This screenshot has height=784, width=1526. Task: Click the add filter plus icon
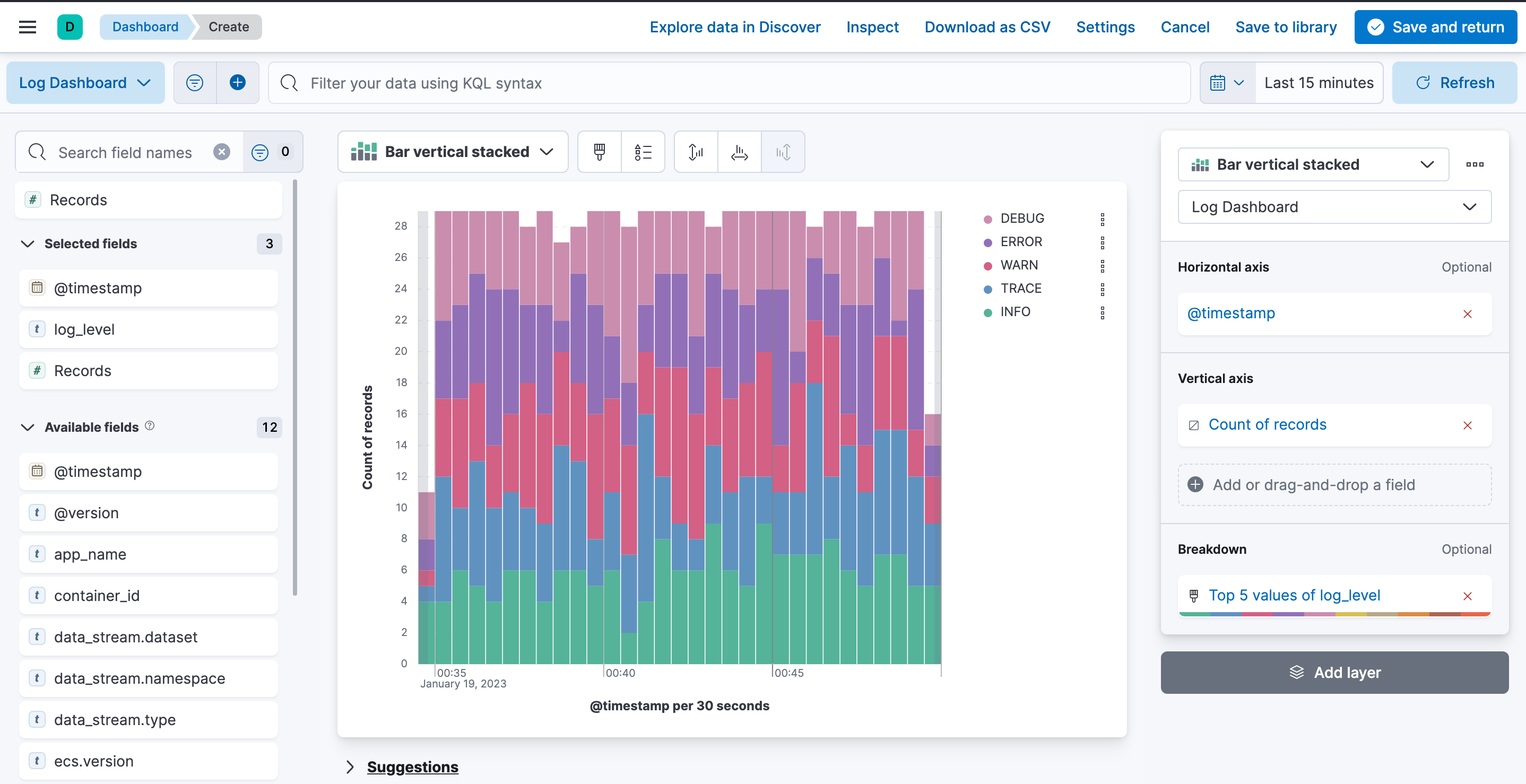point(238,83)
